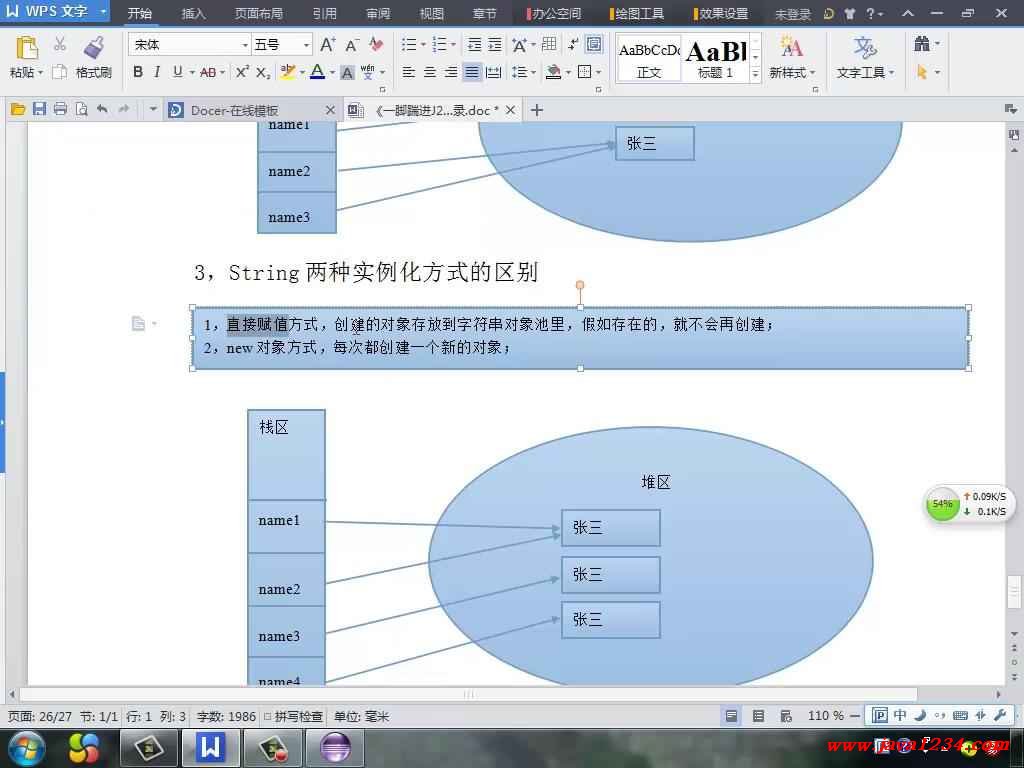Click the Windows Start orb

27,747
